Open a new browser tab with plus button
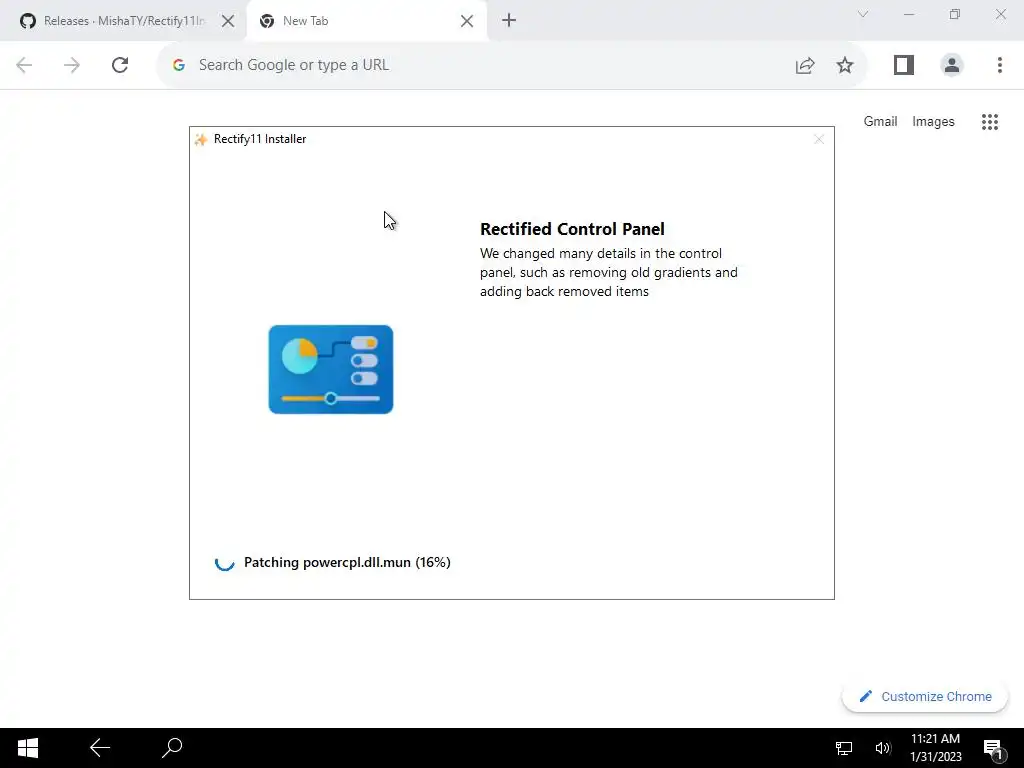1024x768 pixels. tap(509, 20)
